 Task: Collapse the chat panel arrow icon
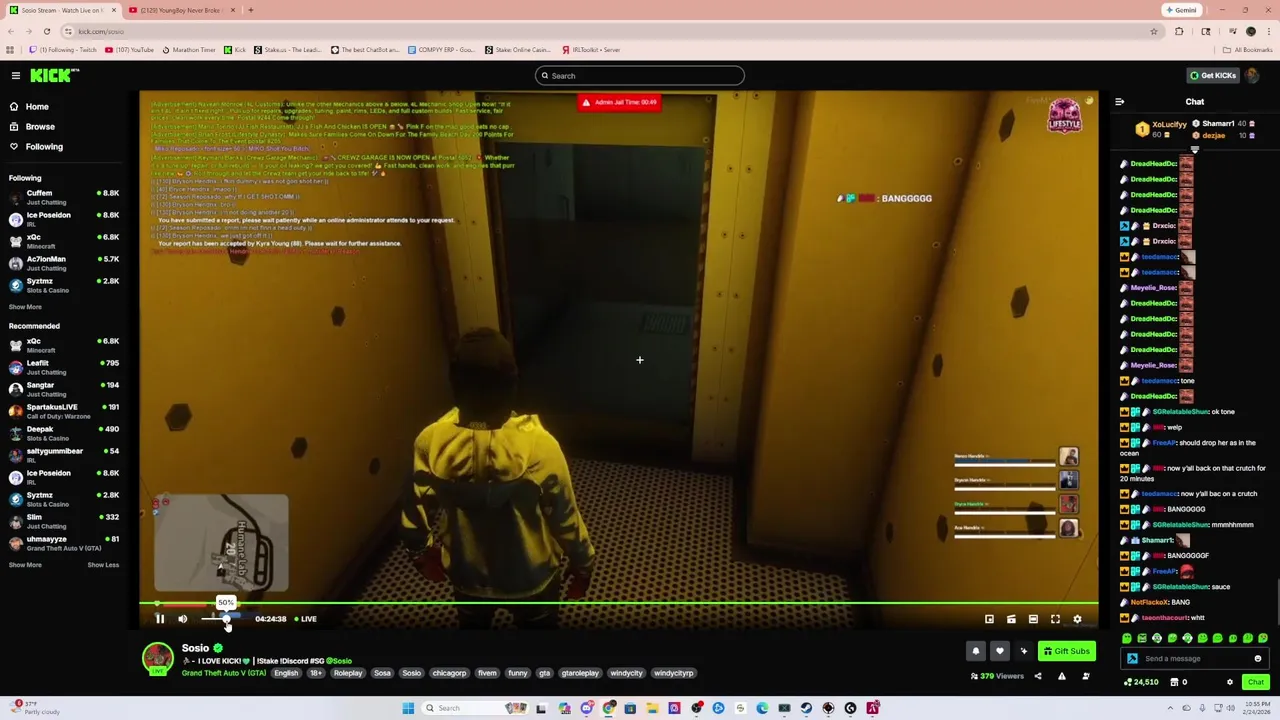(x=1119, y=102)
